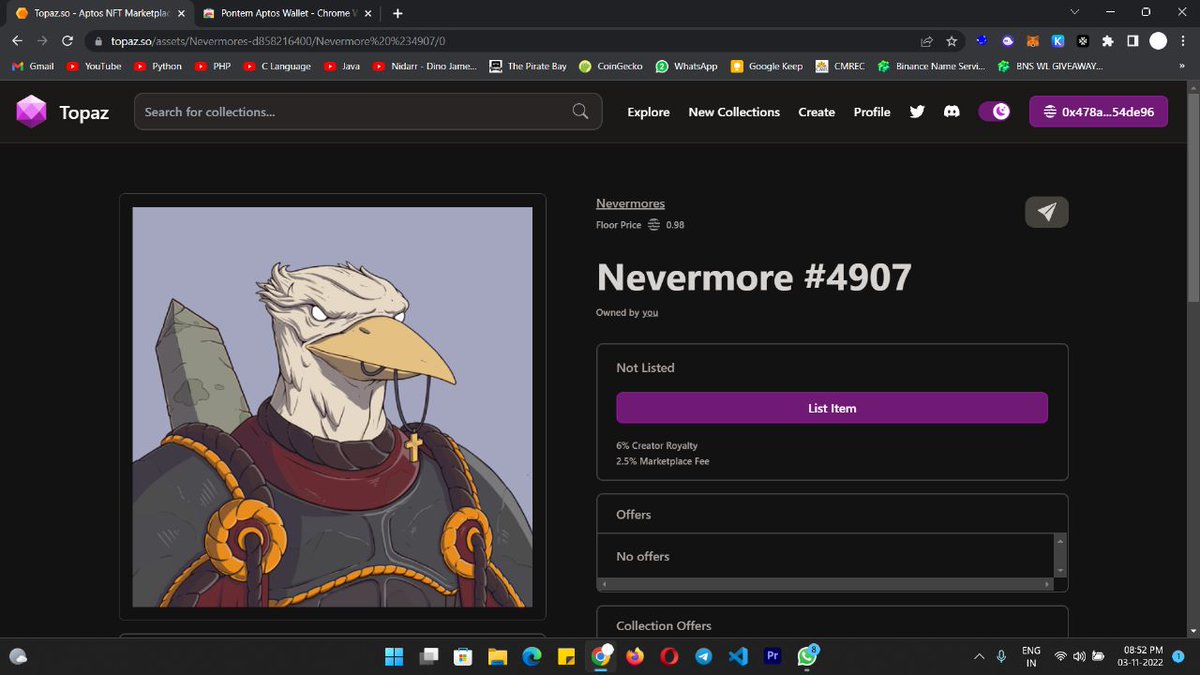Open Firefox from taskbar
The width and height of the screenshot is (1200, 675).
point(635,656)
